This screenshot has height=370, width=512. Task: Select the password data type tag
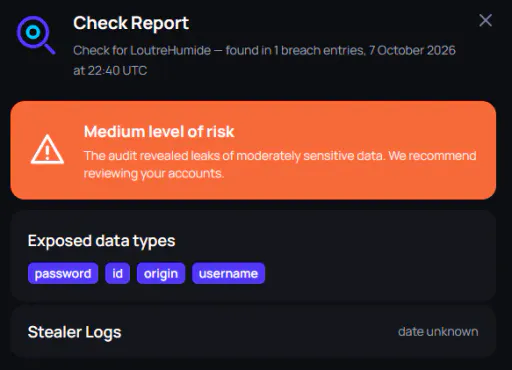pyautogui.click(x=63, y=273)
